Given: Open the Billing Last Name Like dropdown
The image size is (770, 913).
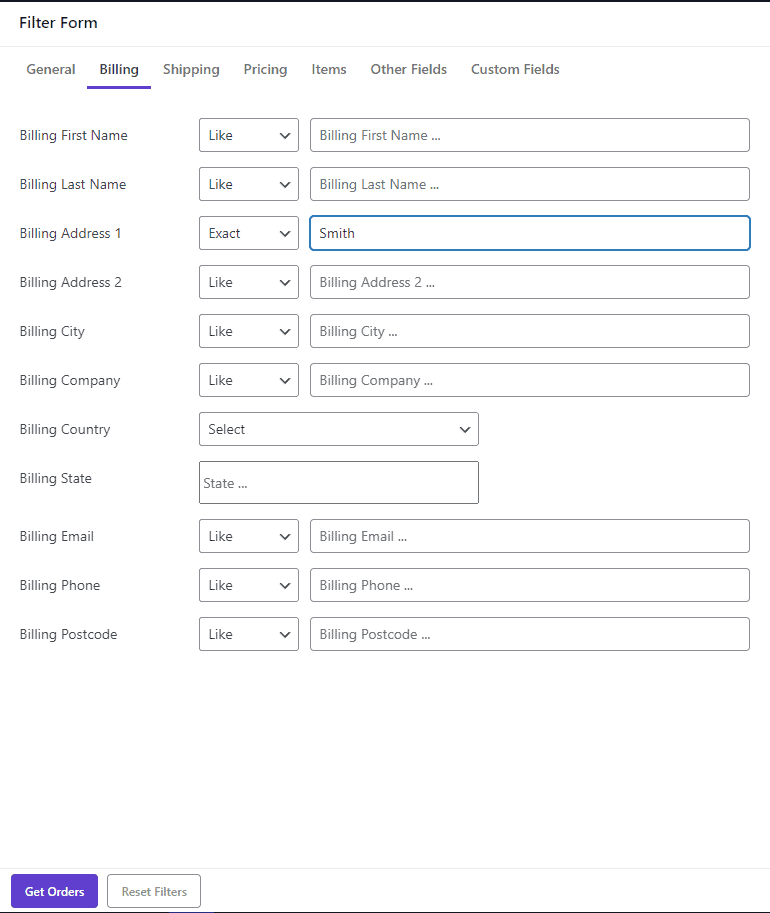Looking at the screenshot, I should click(x=248, y=184).
